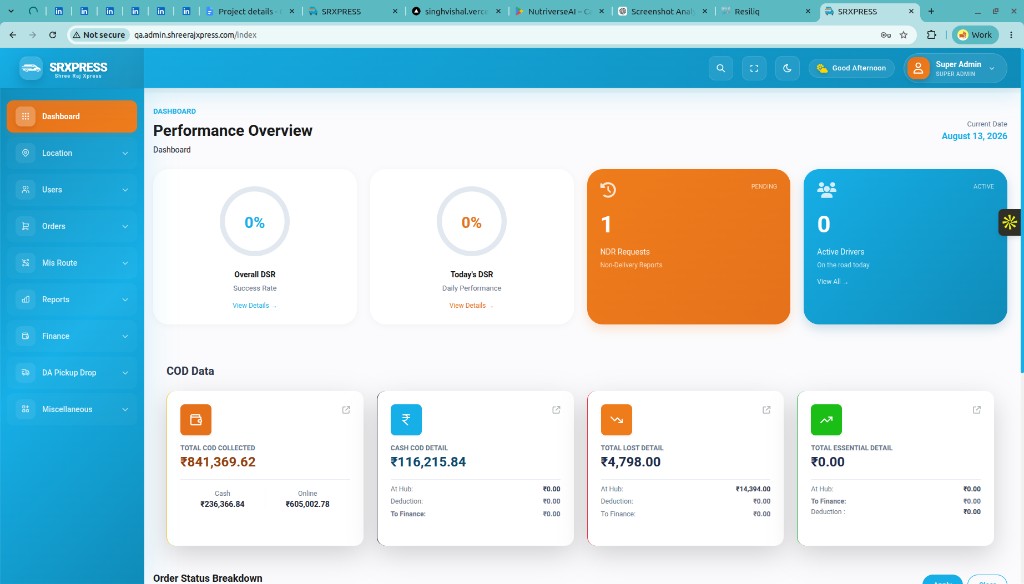Click the NDR Requests label
Image resolution: width=1024 pixels, height=584 pixels.
coord(625,251)
